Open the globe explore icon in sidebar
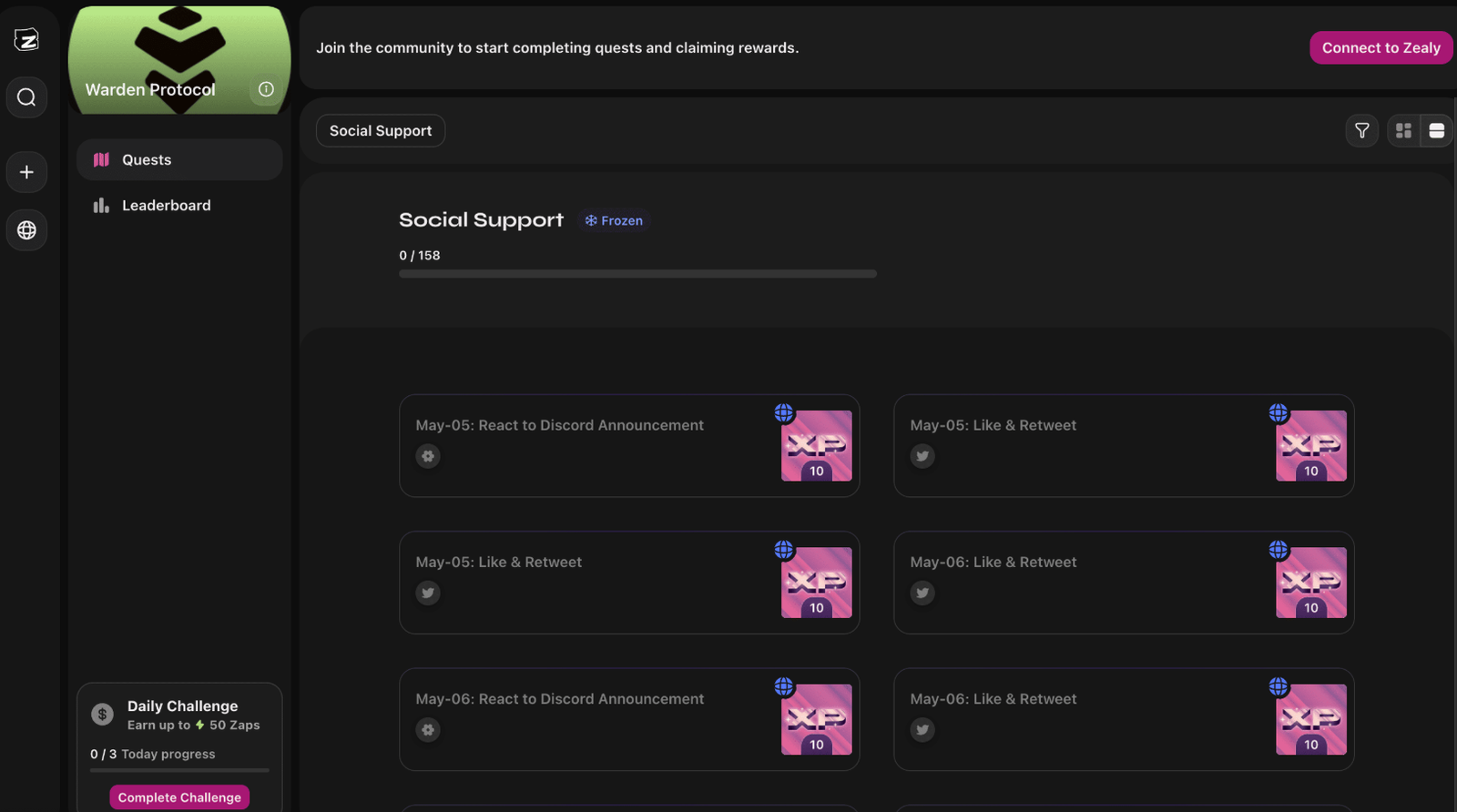The height and width of the screenshot is (812, 1457). point(26,230)
